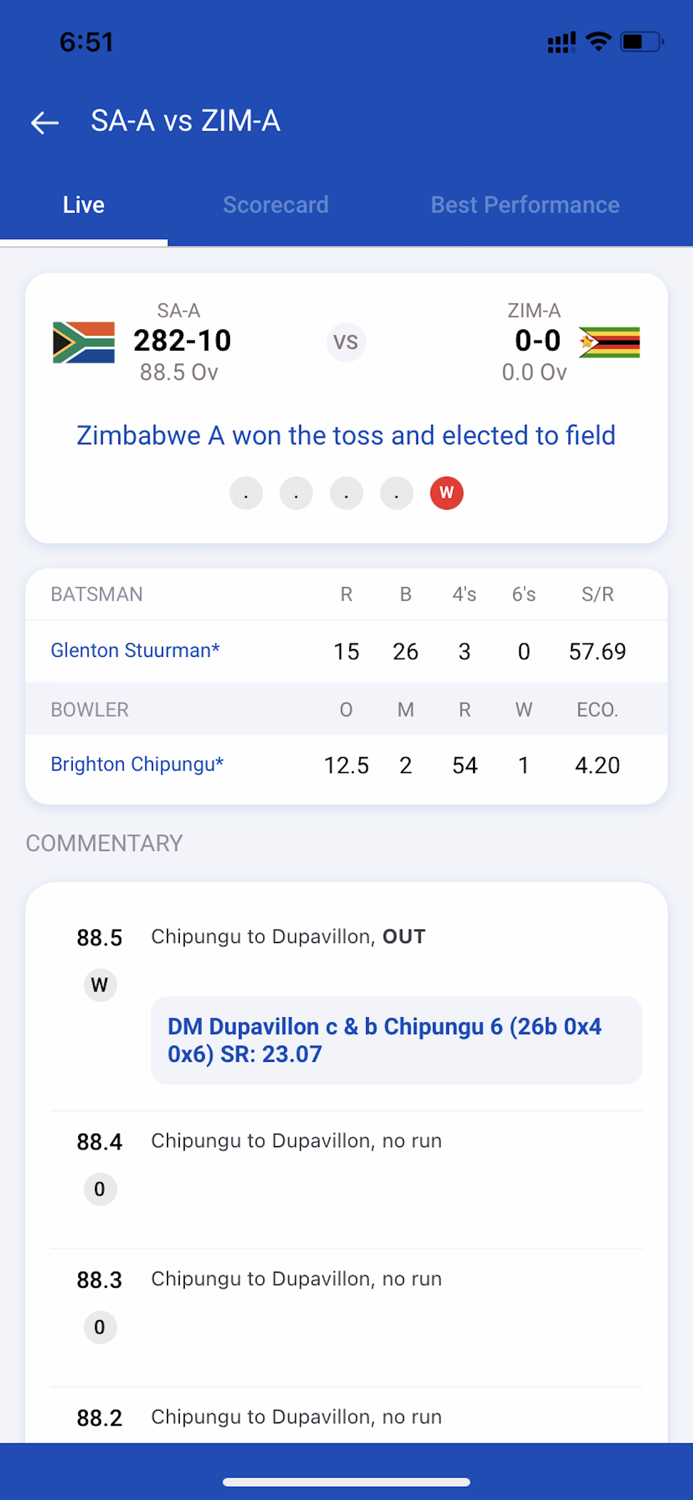Switch to the Scorecard tab
The image size is (693, 1500).
pyautogui.click(x=275, y=204)
